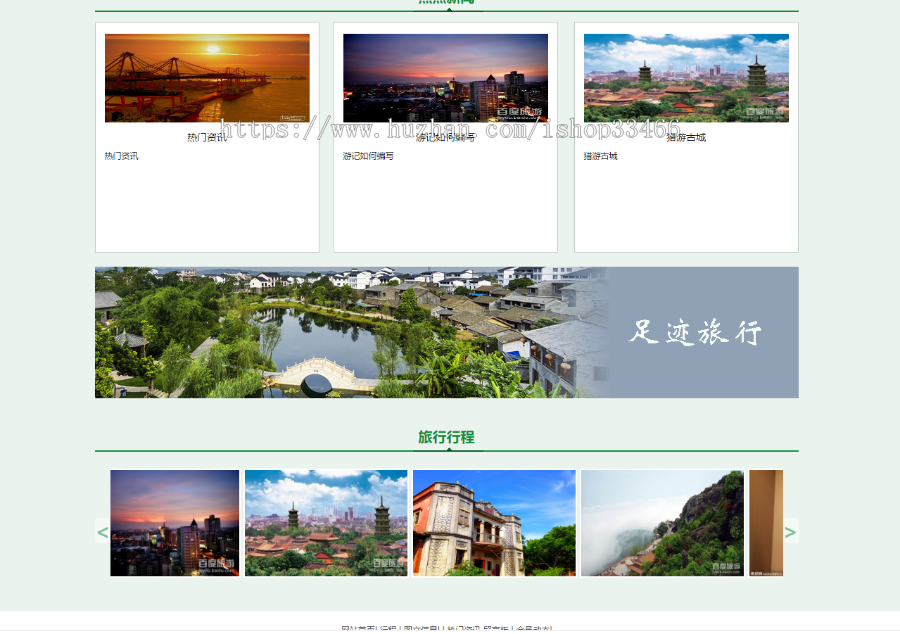Click the sunset bridge thumbnail on 热门资讯 card

(x=206, y=76)
